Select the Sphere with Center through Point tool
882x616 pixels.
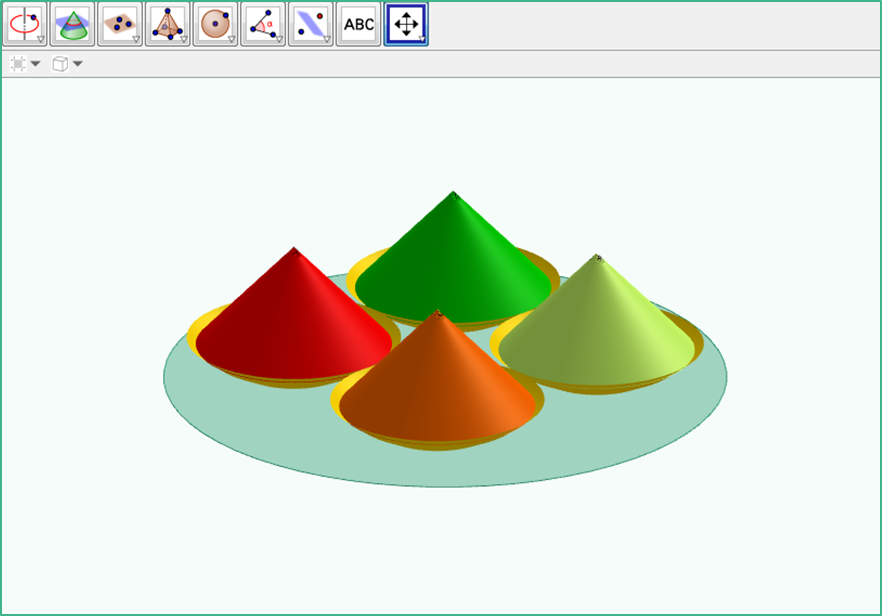[x=215, y=24]
